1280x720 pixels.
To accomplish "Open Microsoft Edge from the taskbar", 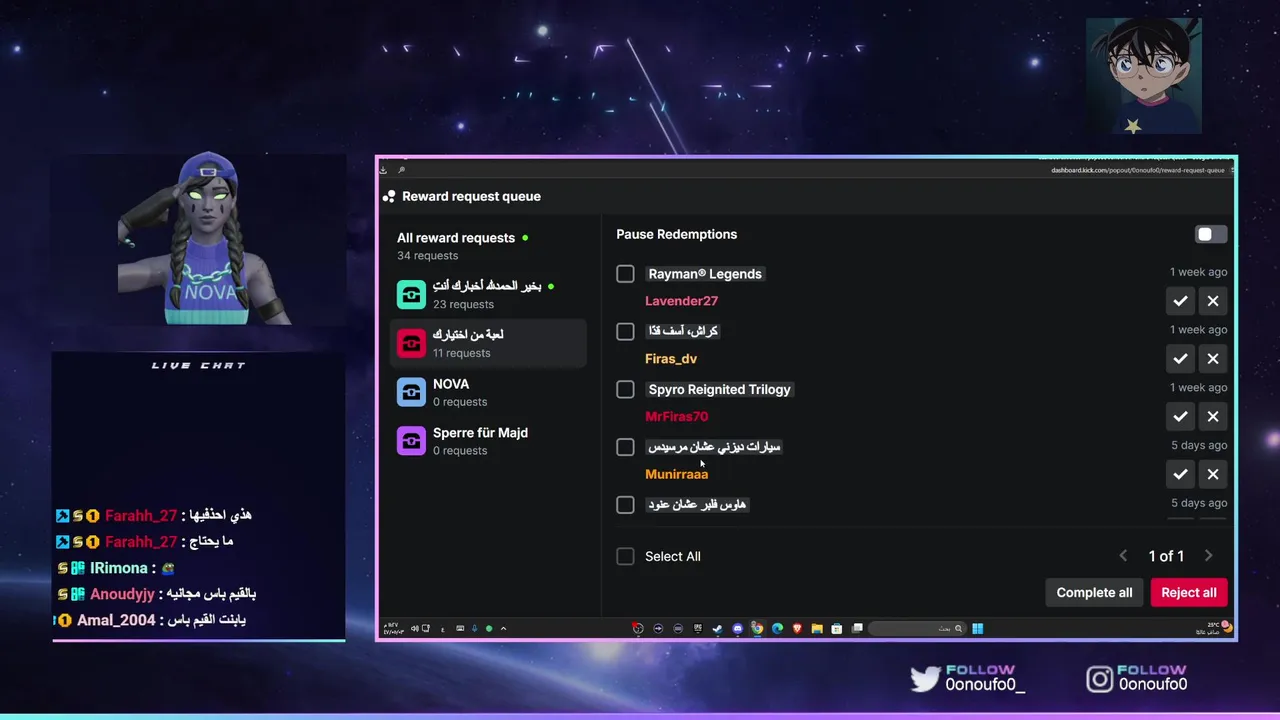I will (777, 629).
